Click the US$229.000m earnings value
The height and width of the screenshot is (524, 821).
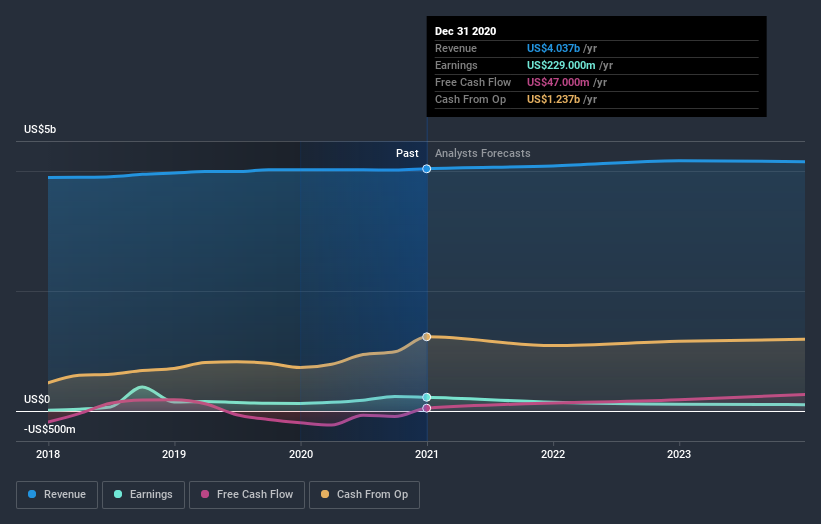point(561,65)
